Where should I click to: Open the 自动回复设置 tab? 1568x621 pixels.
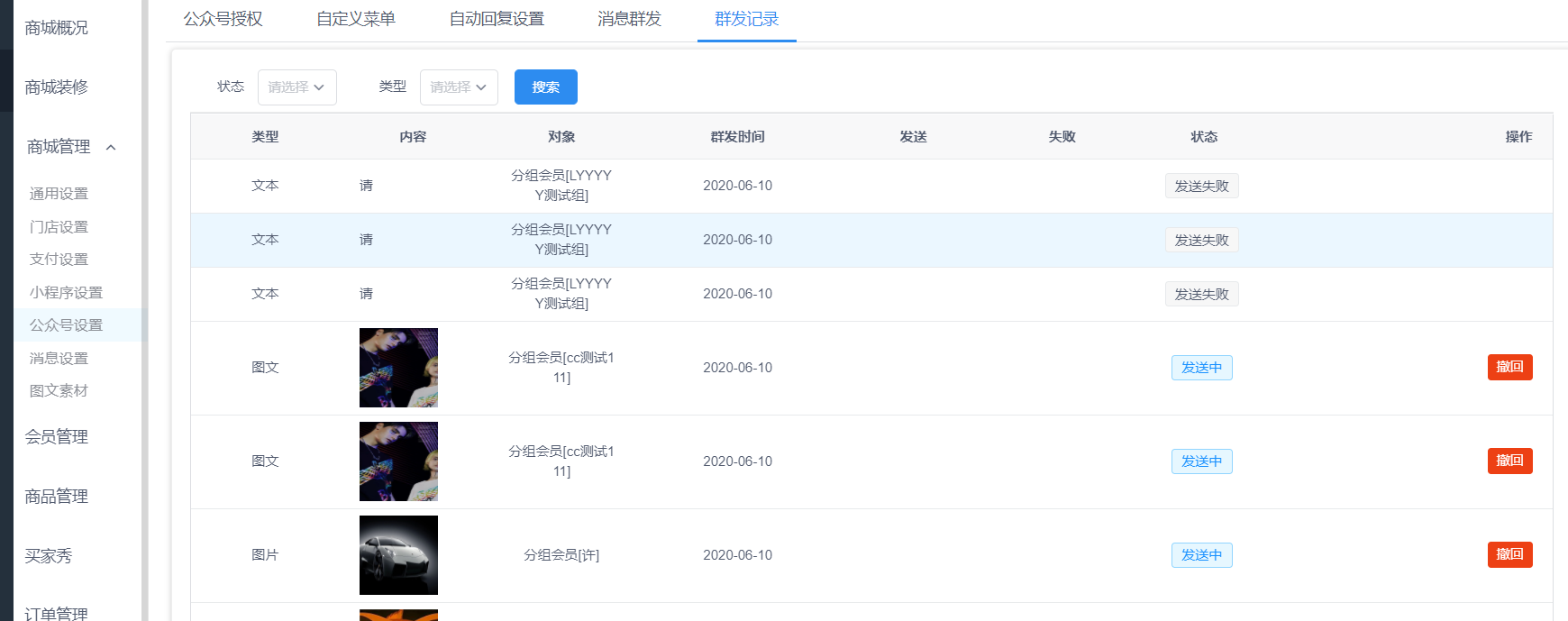click(497, 19)
